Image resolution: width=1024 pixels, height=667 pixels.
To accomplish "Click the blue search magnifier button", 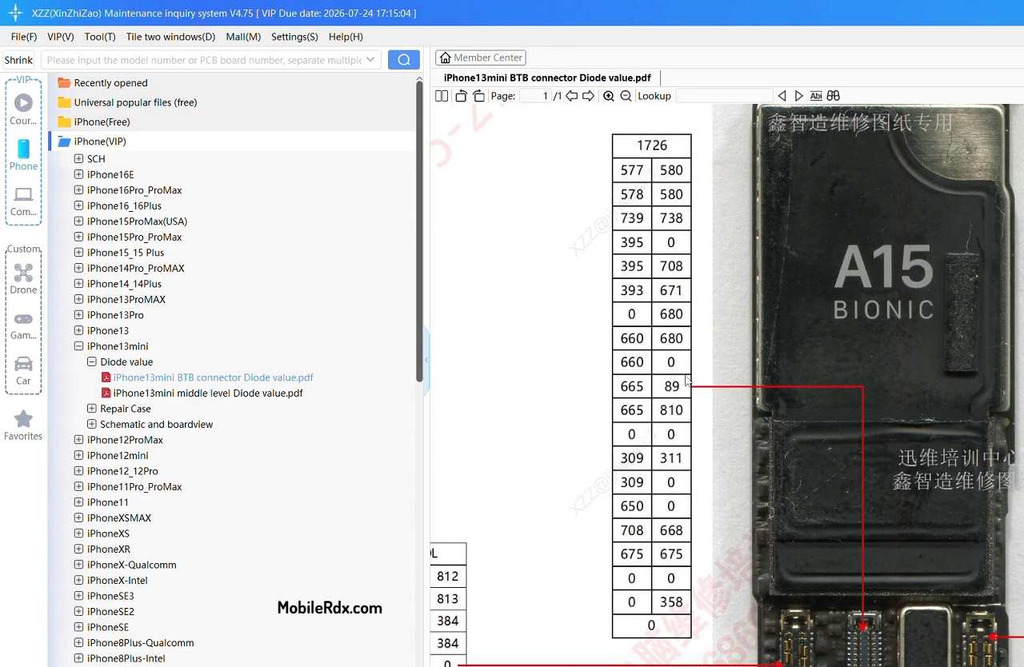I will coord(404,59).
